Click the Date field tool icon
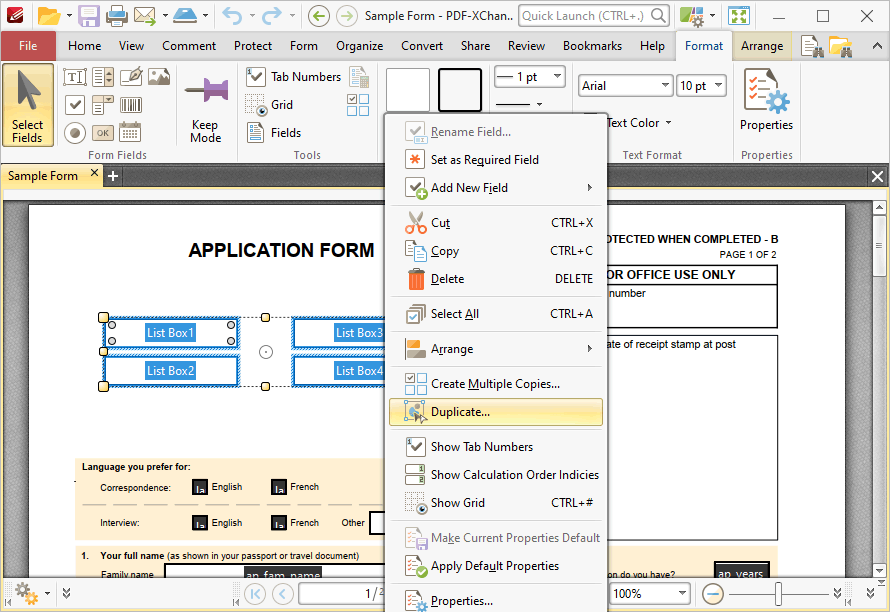 click(x=131, y=133)
